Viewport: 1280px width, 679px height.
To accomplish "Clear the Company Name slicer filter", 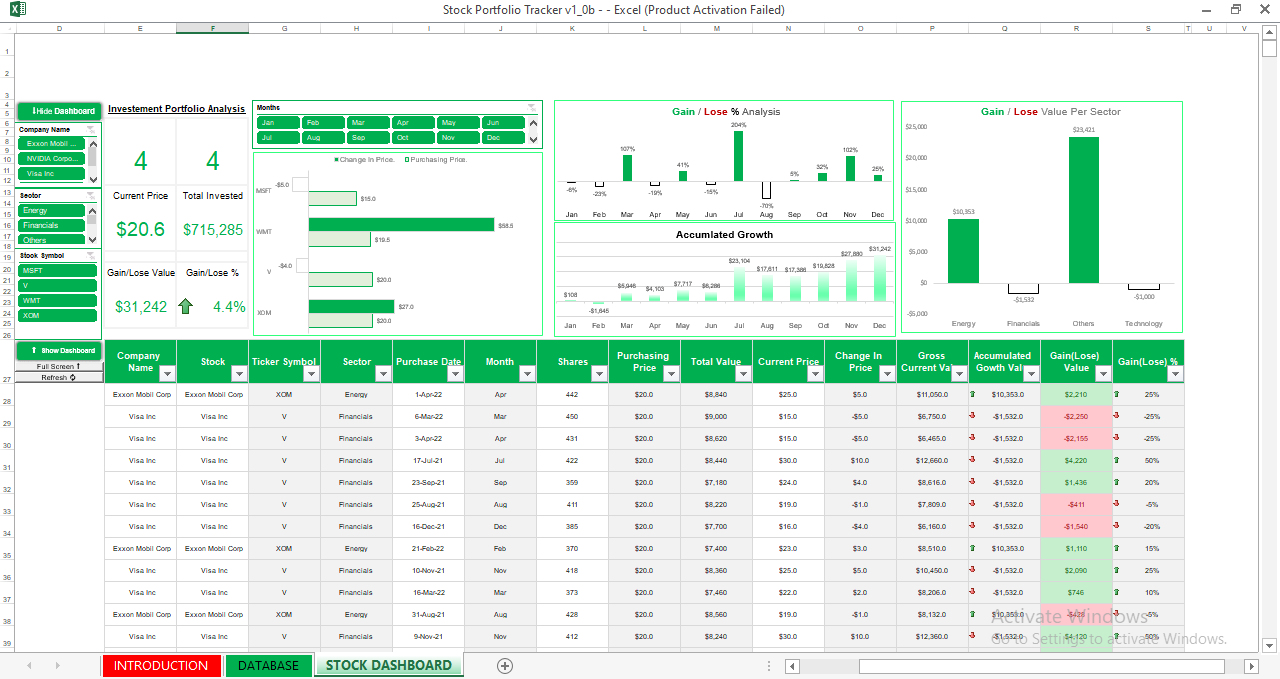I will click(x=91, y=129).
